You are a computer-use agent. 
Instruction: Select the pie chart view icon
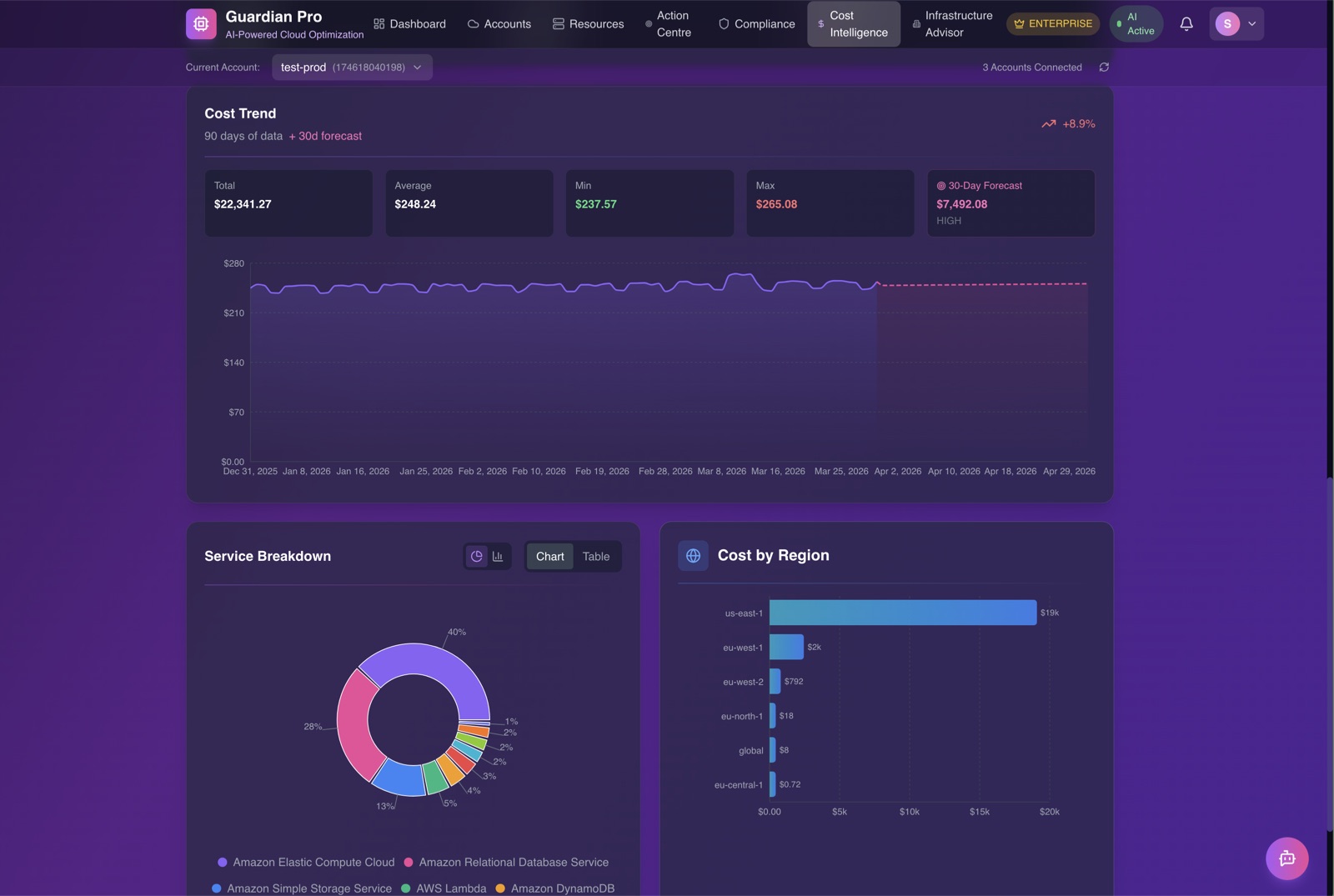pos(477,556)
